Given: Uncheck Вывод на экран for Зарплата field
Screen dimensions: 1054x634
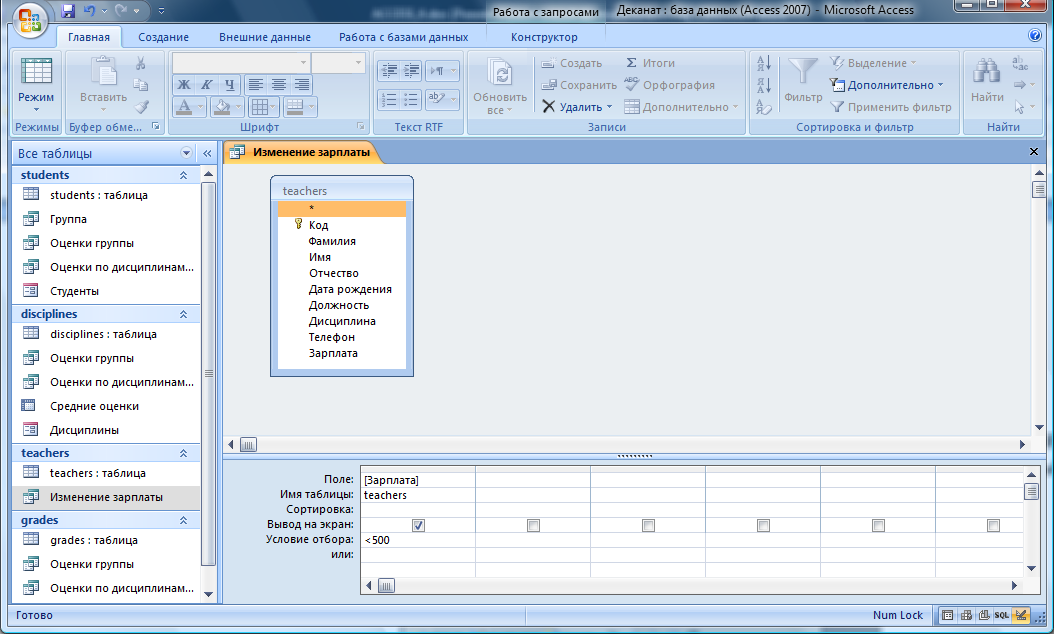Looking at the screenshot, I should pos(418,525).
